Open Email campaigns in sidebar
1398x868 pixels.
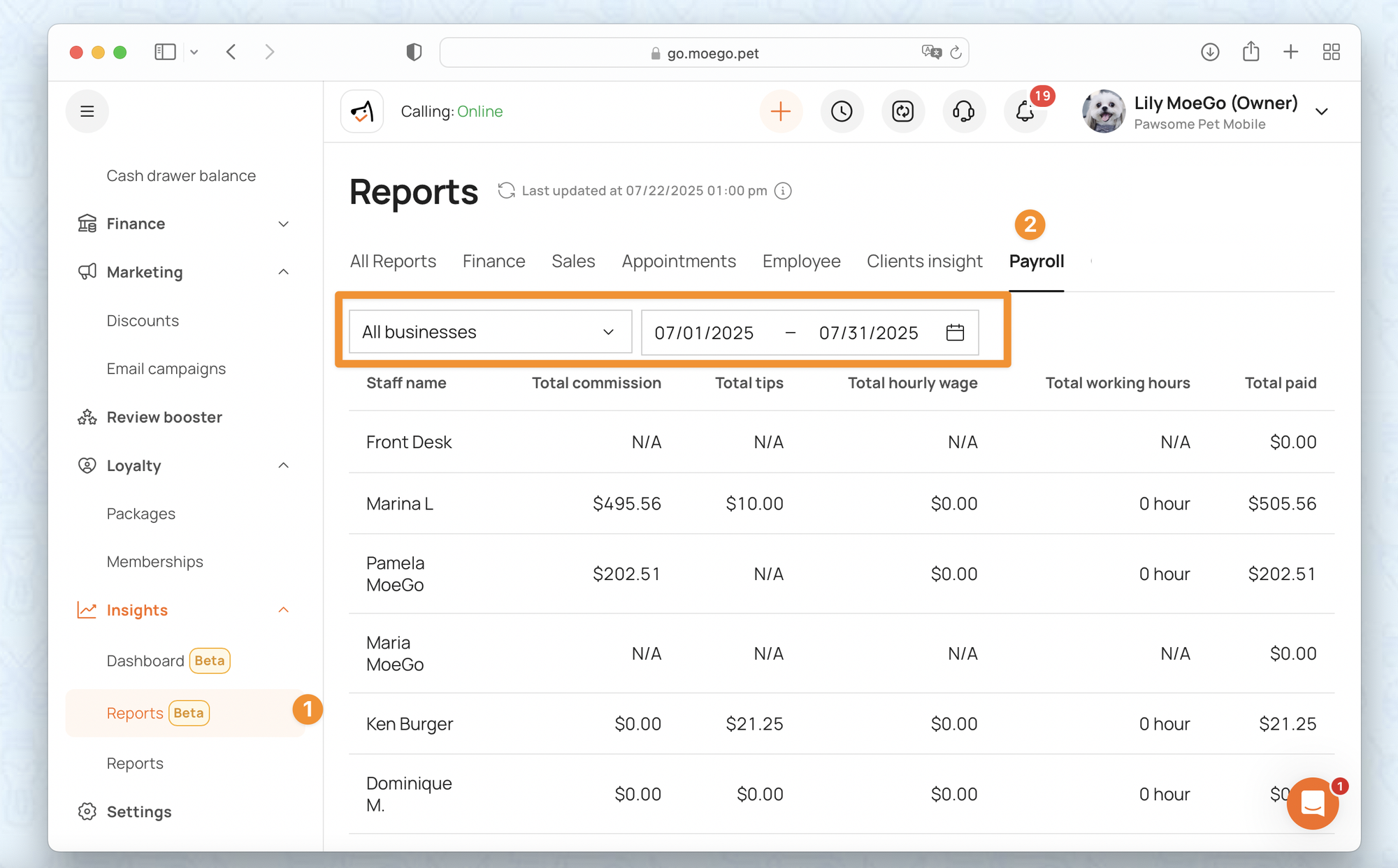pyautogui.click(x=166, y=369)
